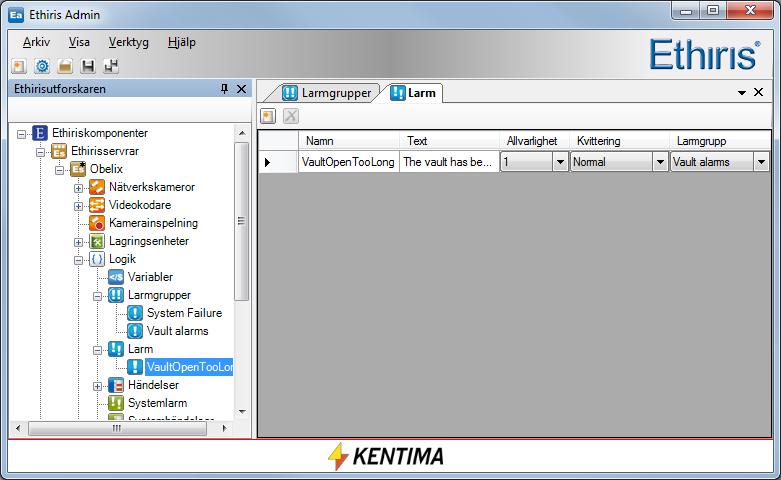Image resolution: width=781 pixels, height=480 pixels.
Task: Sort by the Kvittering column header
Action: (620, 141)
